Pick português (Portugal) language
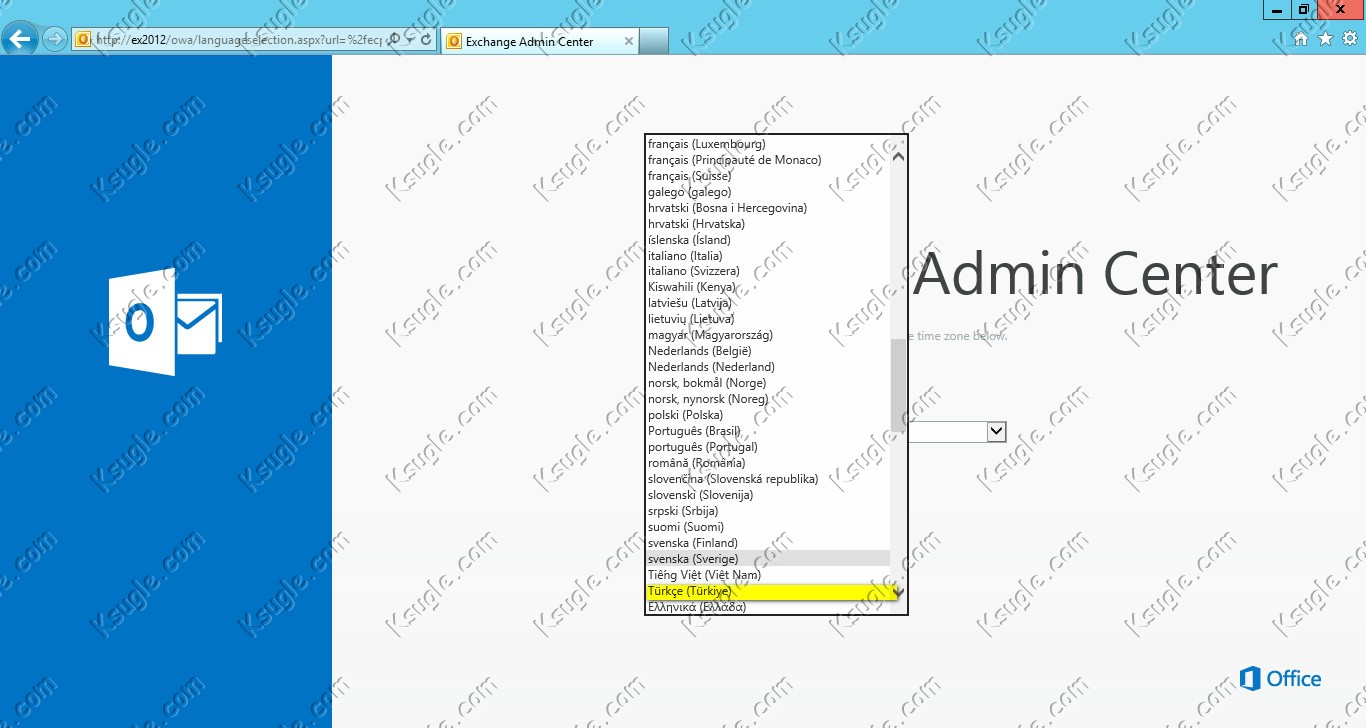This screenshot has width=1366, height=728. (x=768, y=447)
